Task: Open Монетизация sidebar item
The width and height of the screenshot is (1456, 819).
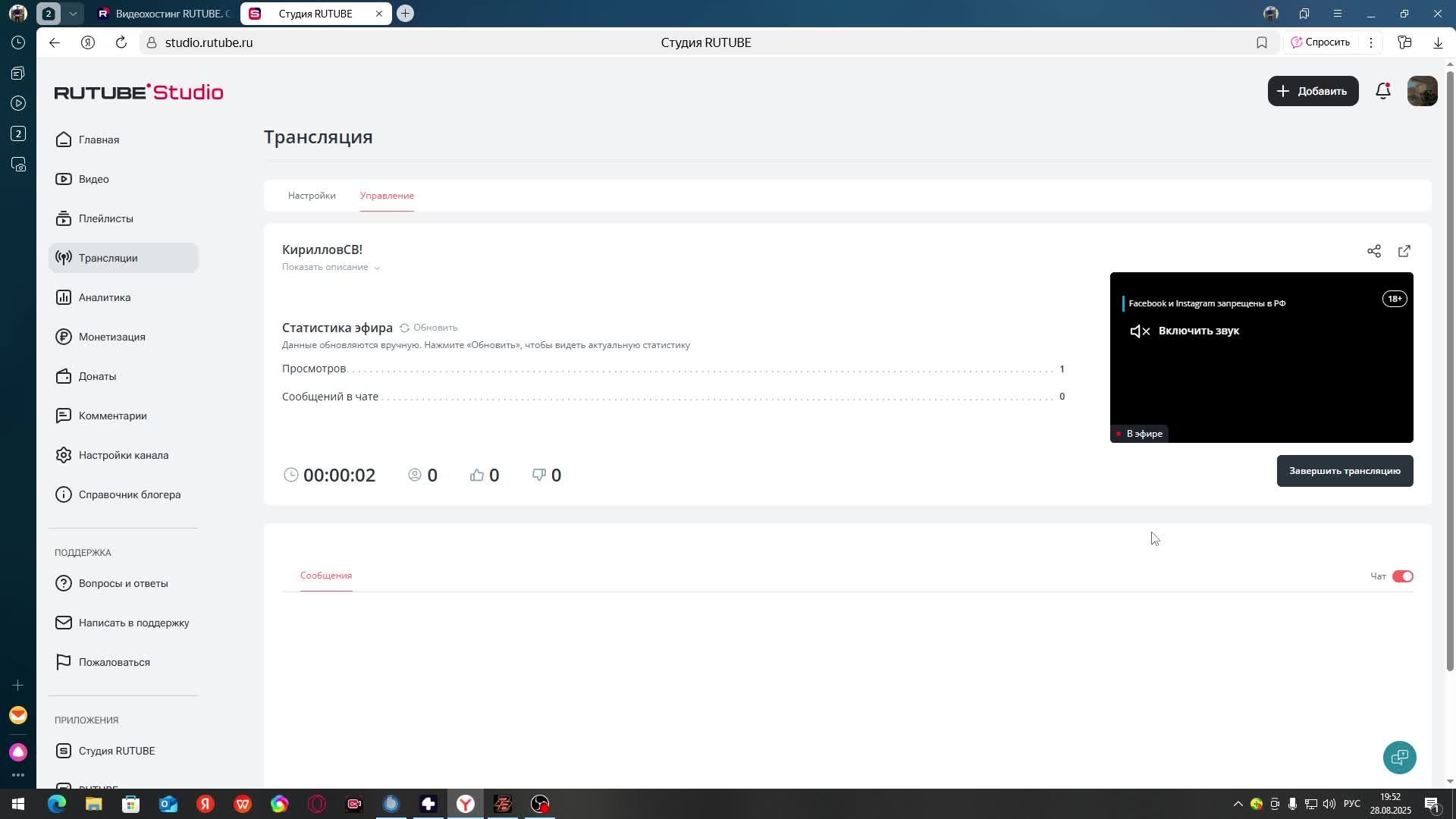Action: [x=111, y=337]
